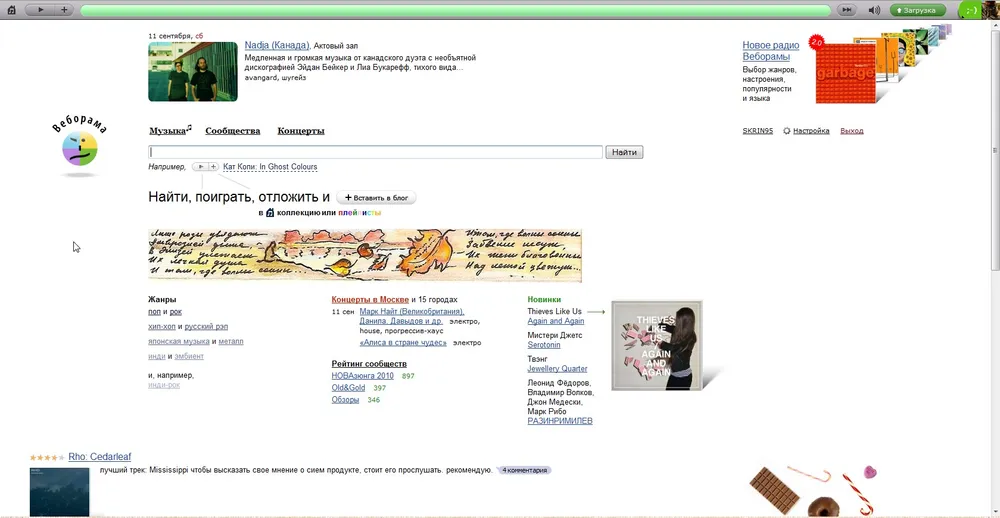Click the Веборама smiley logo
Viewport: 1000px width, 518px height.
pos(80,149)
